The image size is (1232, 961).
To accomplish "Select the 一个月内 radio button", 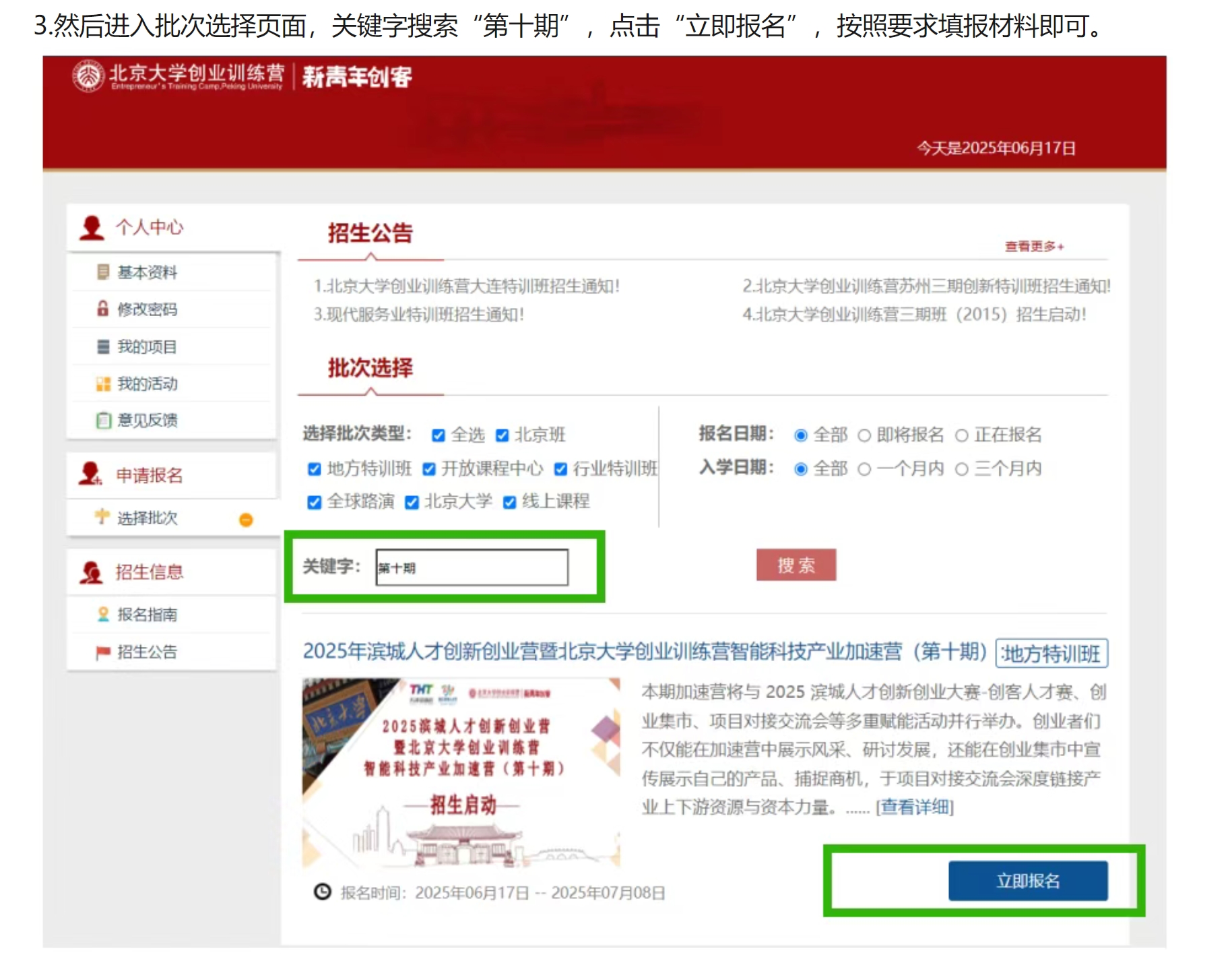I will click(x=864, y=469).
